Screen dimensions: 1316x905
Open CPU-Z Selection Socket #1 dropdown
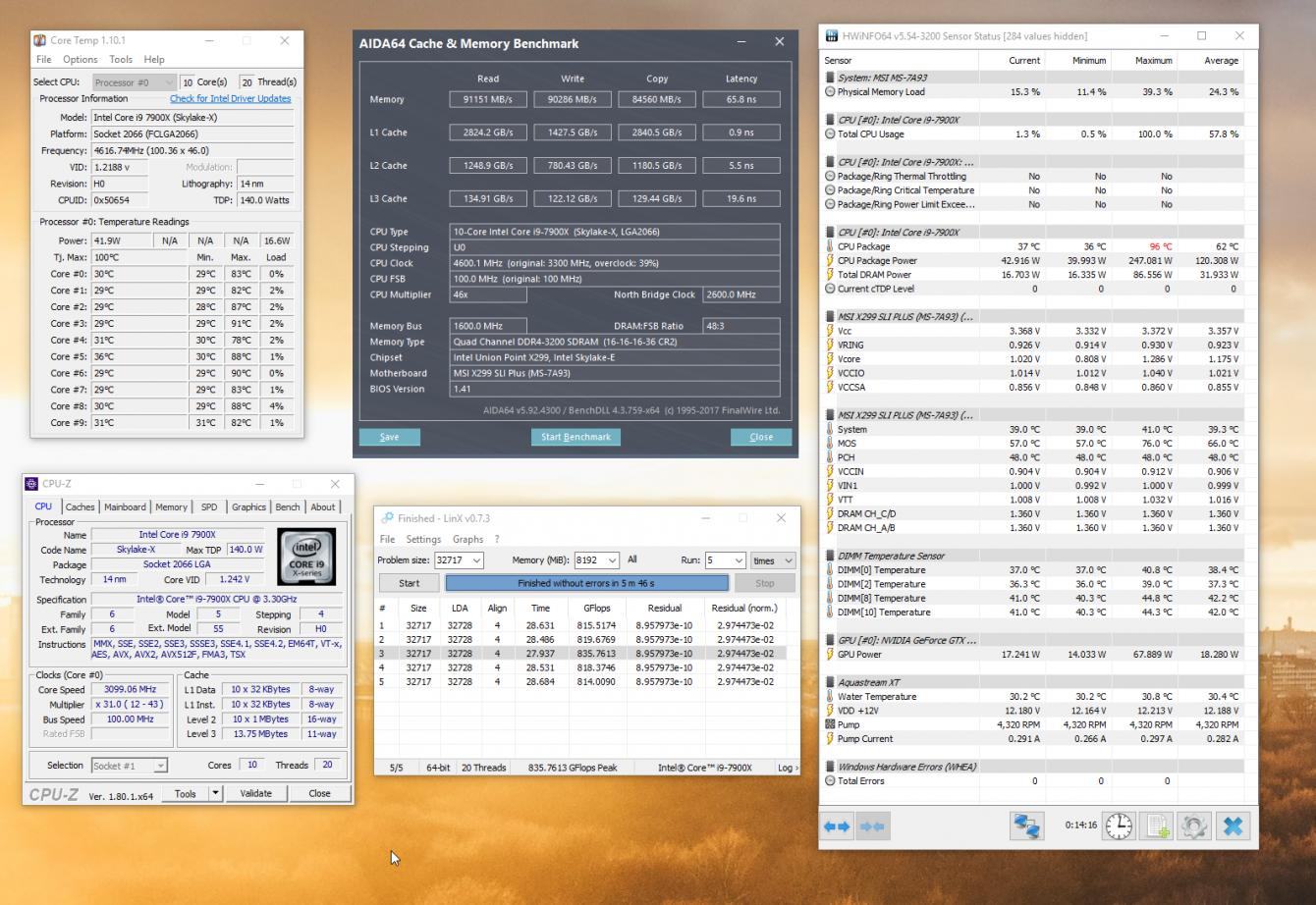[130, 766]
